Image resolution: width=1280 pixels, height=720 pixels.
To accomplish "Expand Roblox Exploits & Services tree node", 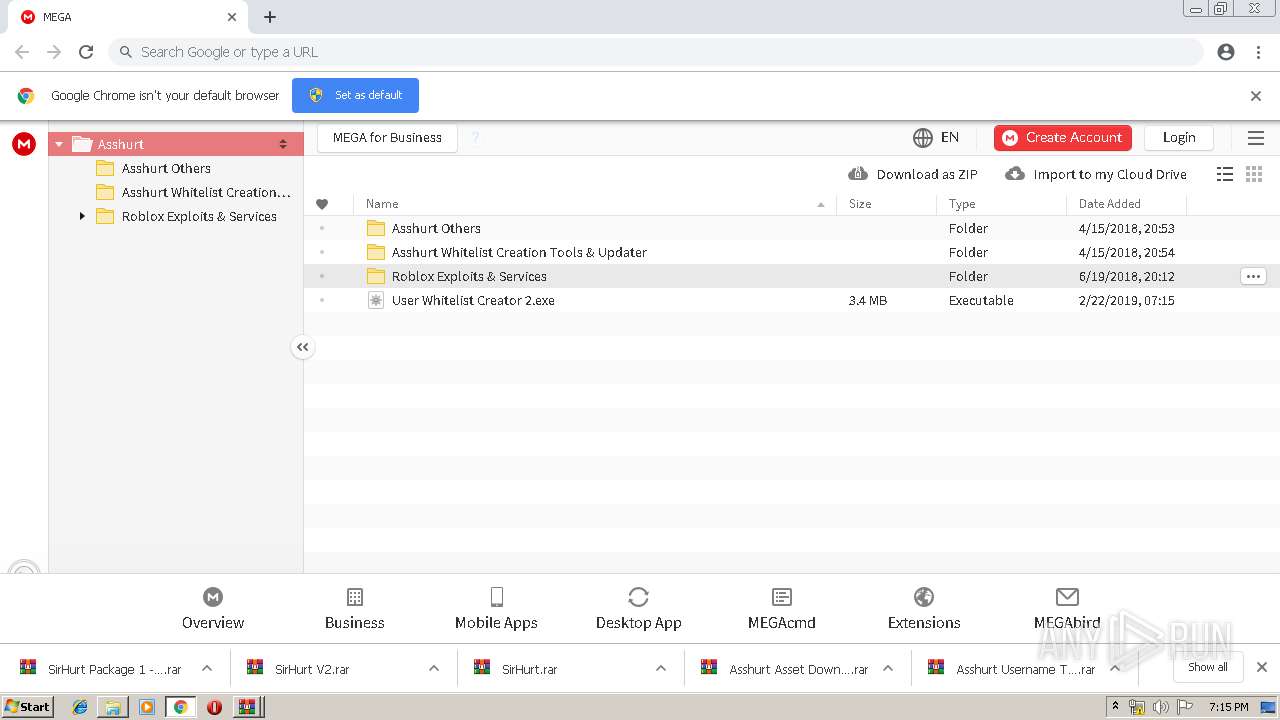I will [x=82, y=216].
